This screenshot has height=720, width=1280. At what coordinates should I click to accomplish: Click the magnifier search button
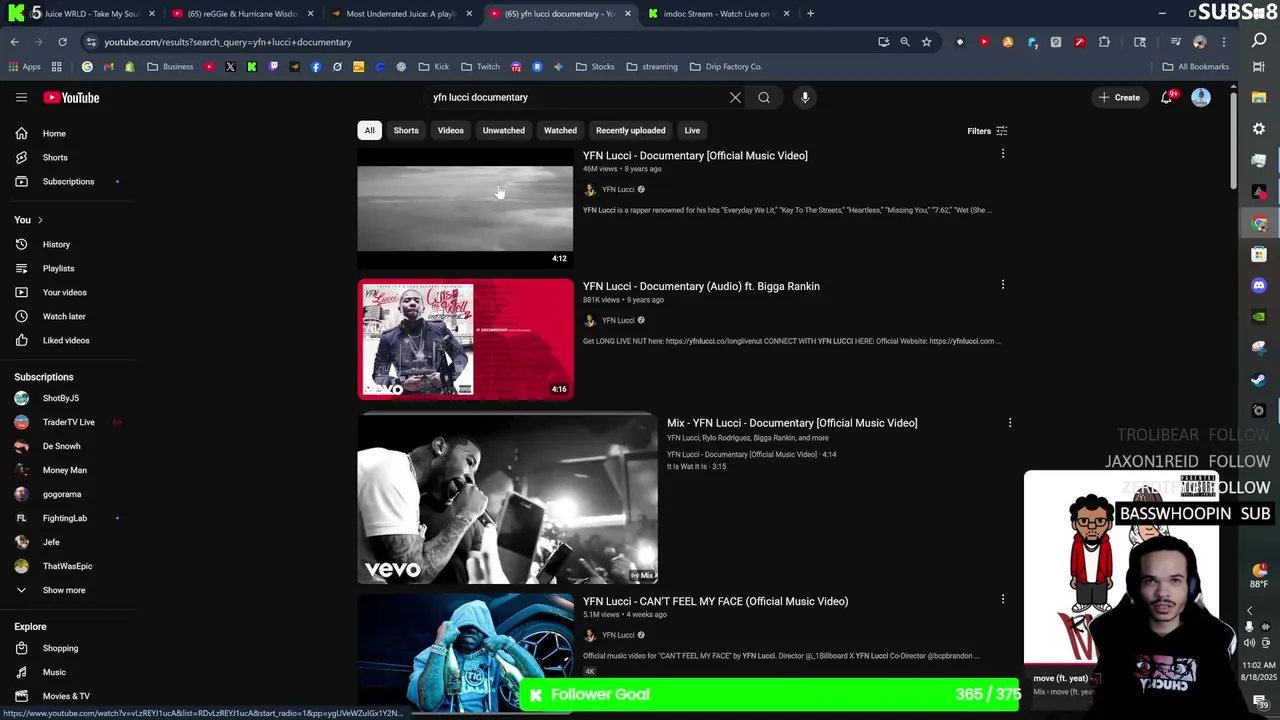coord(764,97)
